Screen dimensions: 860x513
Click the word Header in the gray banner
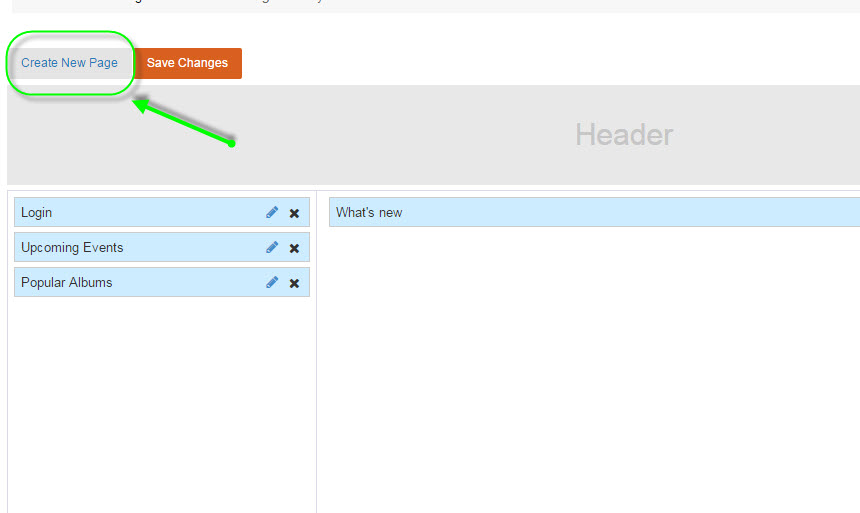coord(624,135)
